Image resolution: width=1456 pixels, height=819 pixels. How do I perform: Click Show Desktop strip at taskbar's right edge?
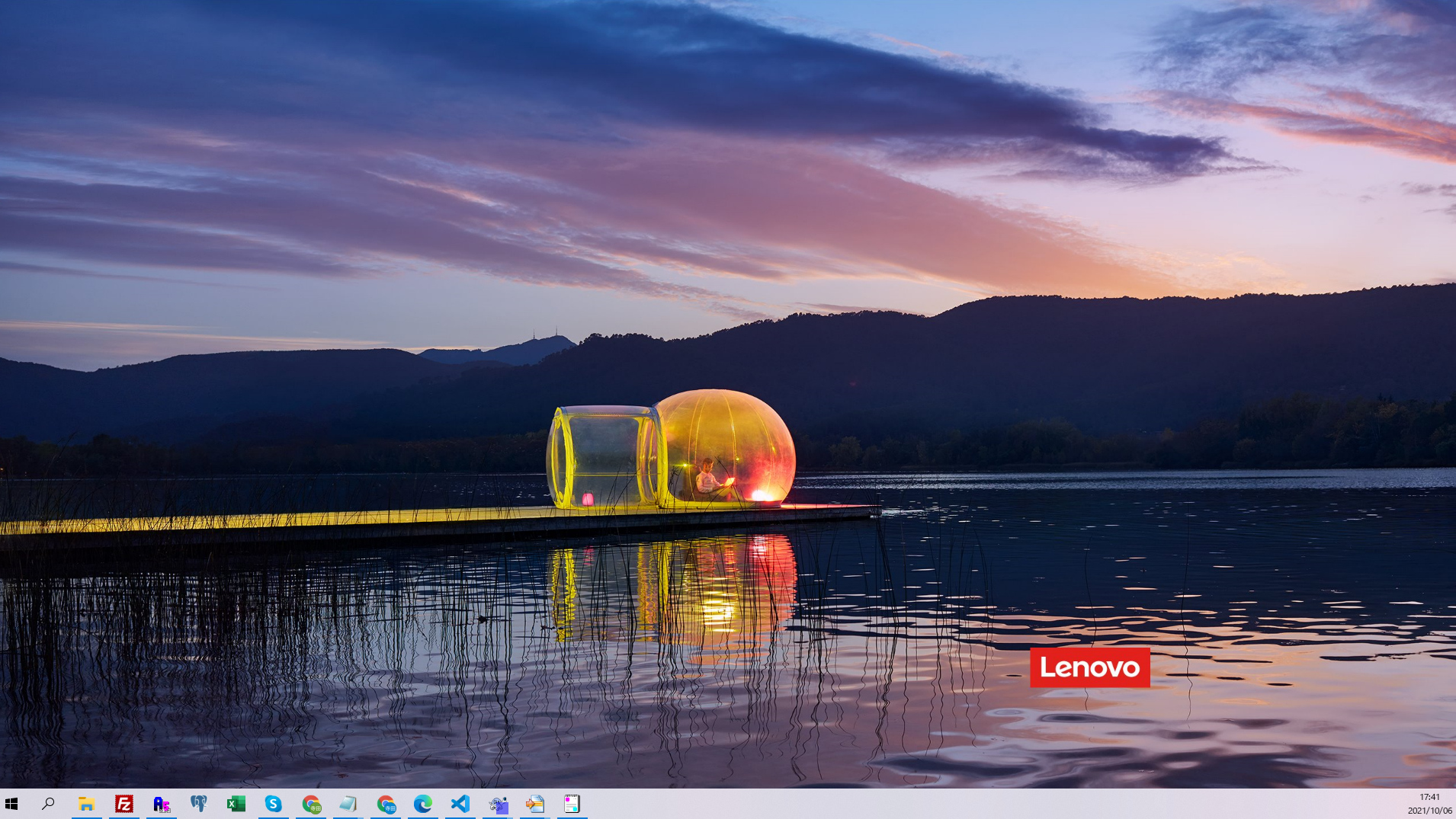[x=1454, y=804]
